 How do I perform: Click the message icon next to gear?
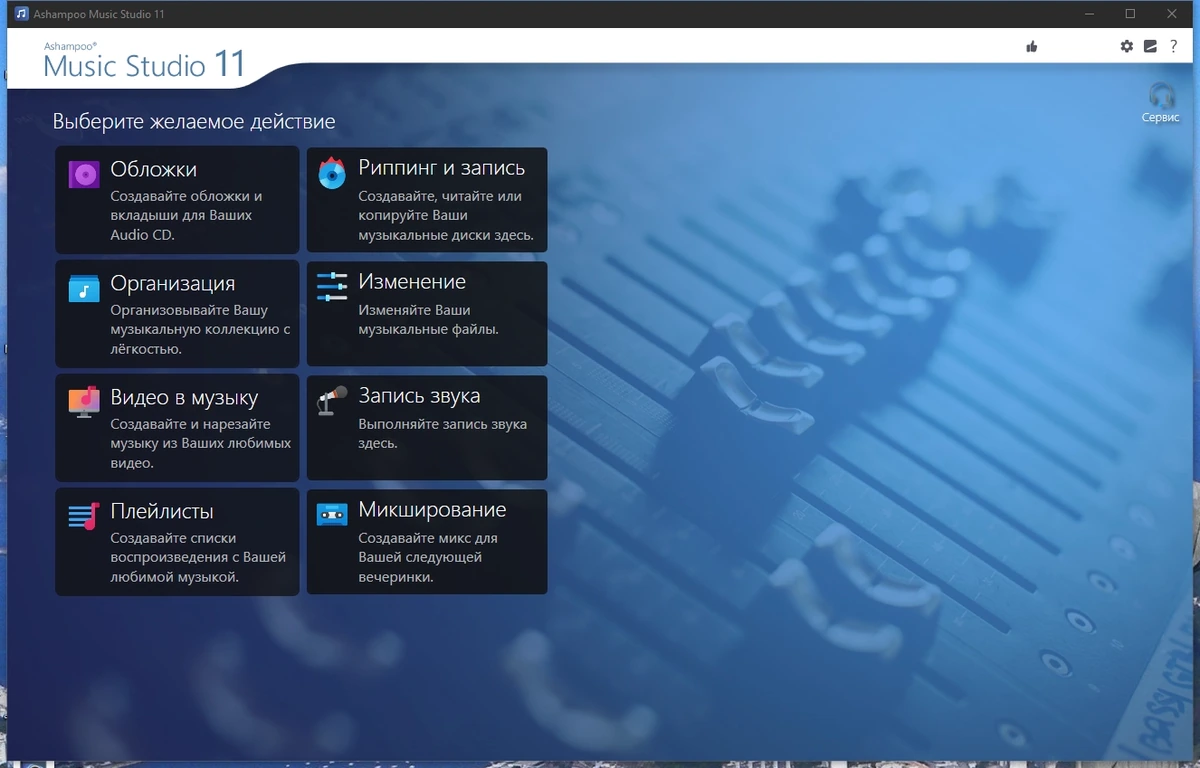point(1151,46)
